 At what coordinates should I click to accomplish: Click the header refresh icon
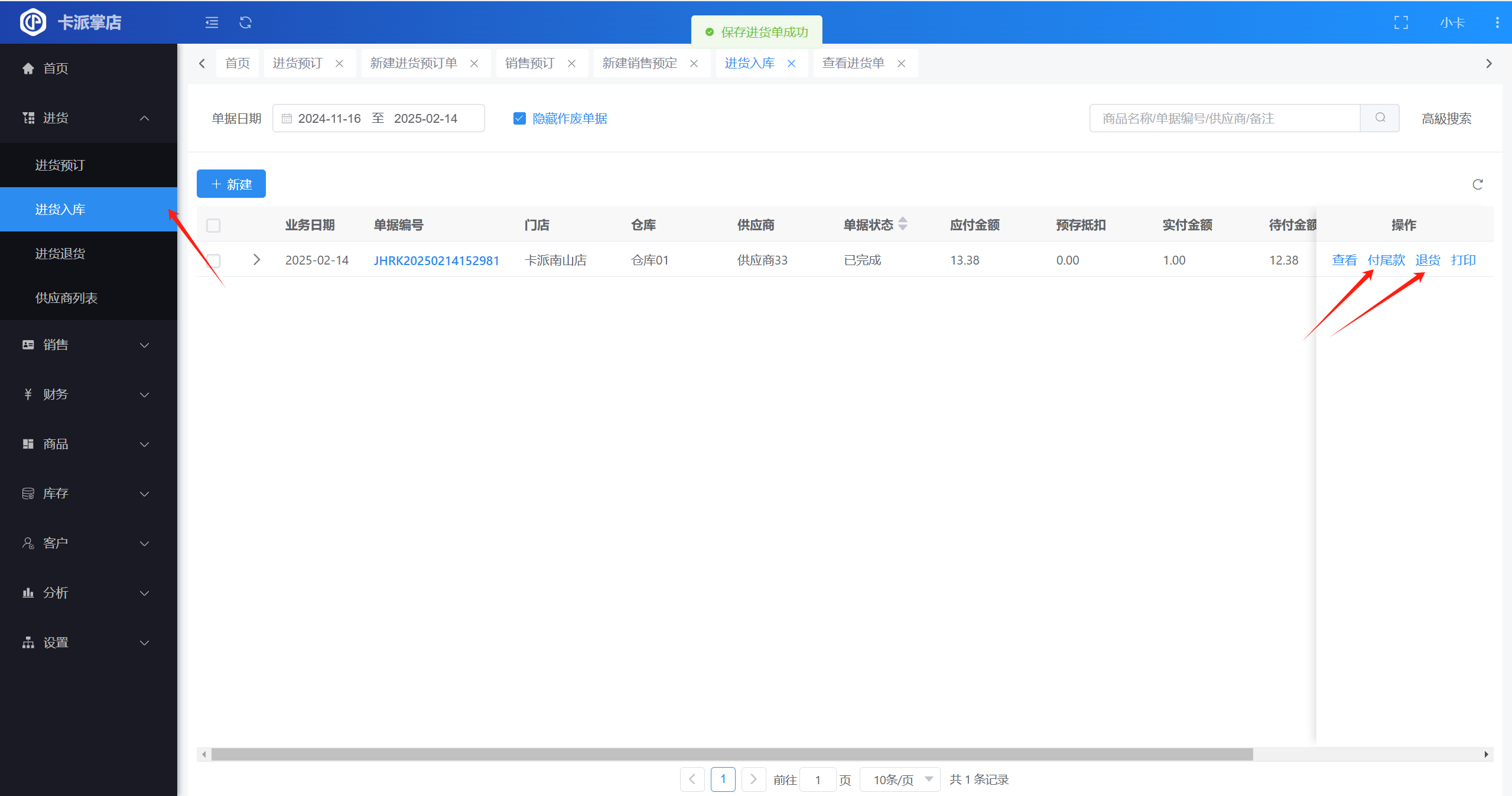[x=245, y=22]
